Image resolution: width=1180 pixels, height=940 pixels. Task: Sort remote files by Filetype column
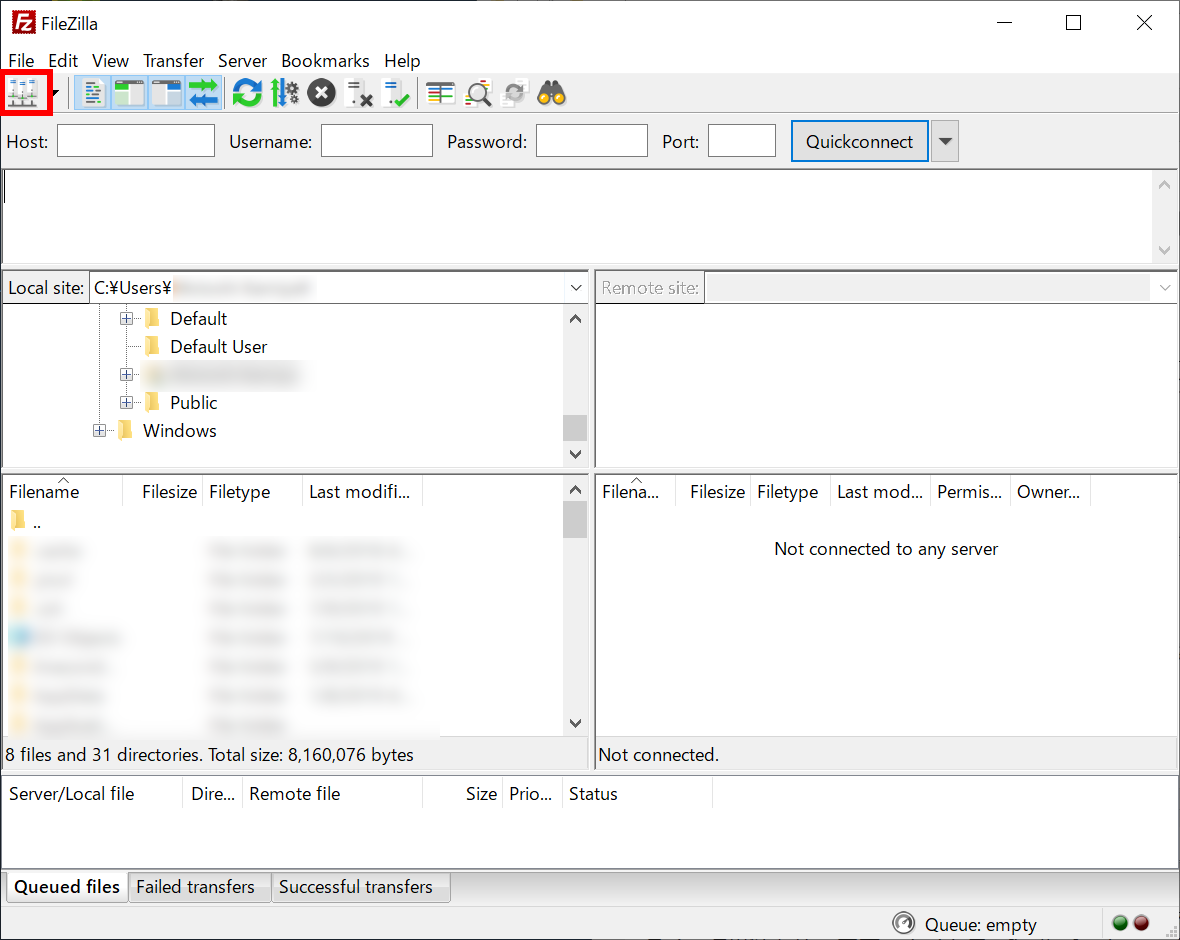pos(790,491)
